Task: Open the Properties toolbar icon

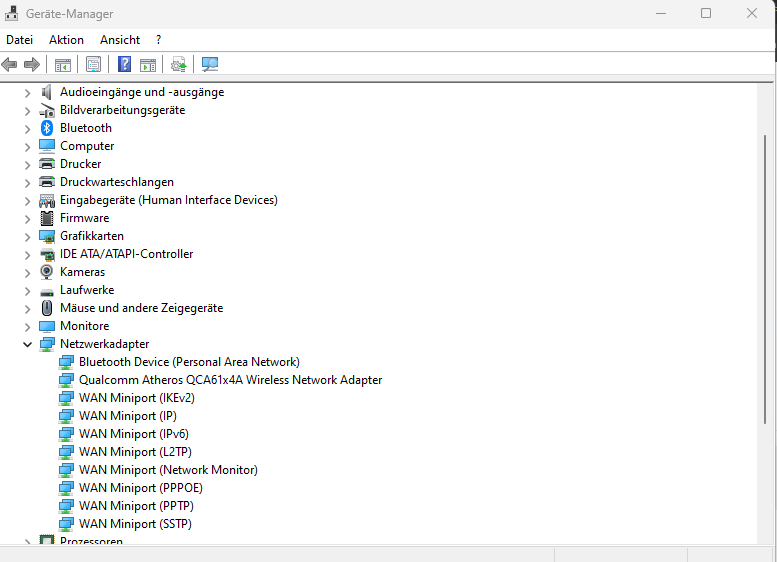Action: coord(93,64)
